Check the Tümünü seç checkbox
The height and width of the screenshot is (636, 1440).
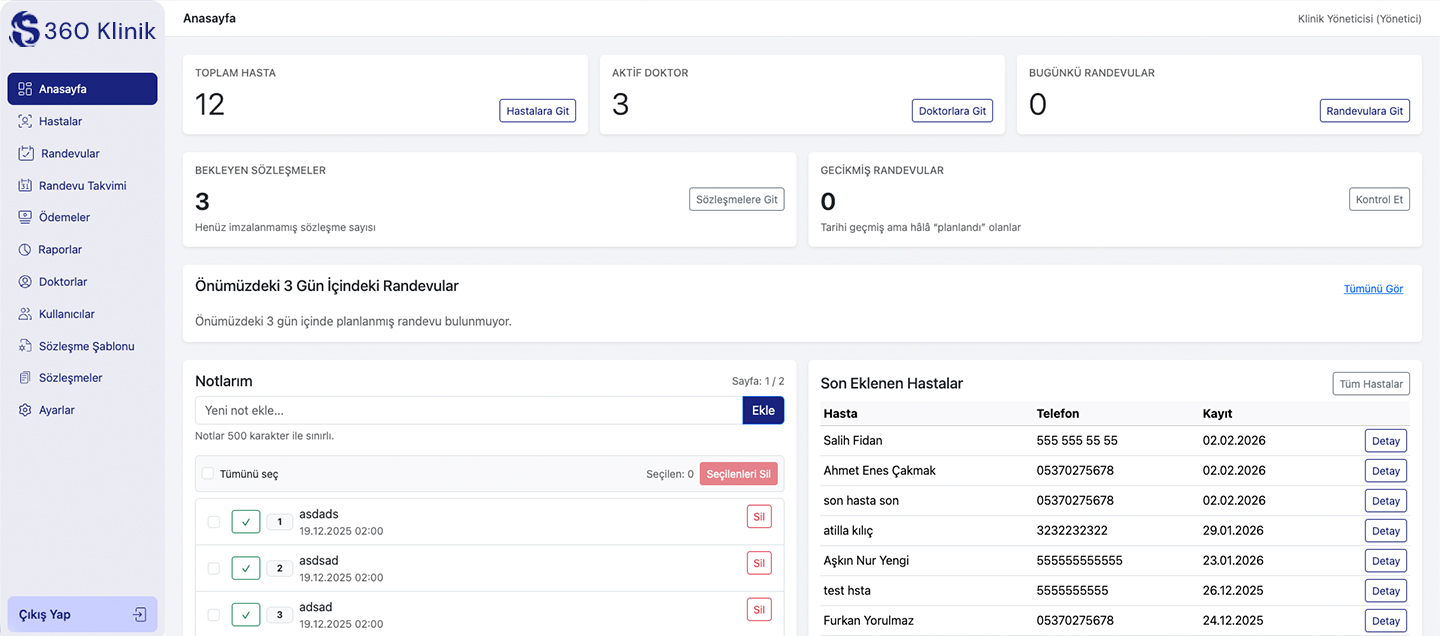click(x=208, y=474)
